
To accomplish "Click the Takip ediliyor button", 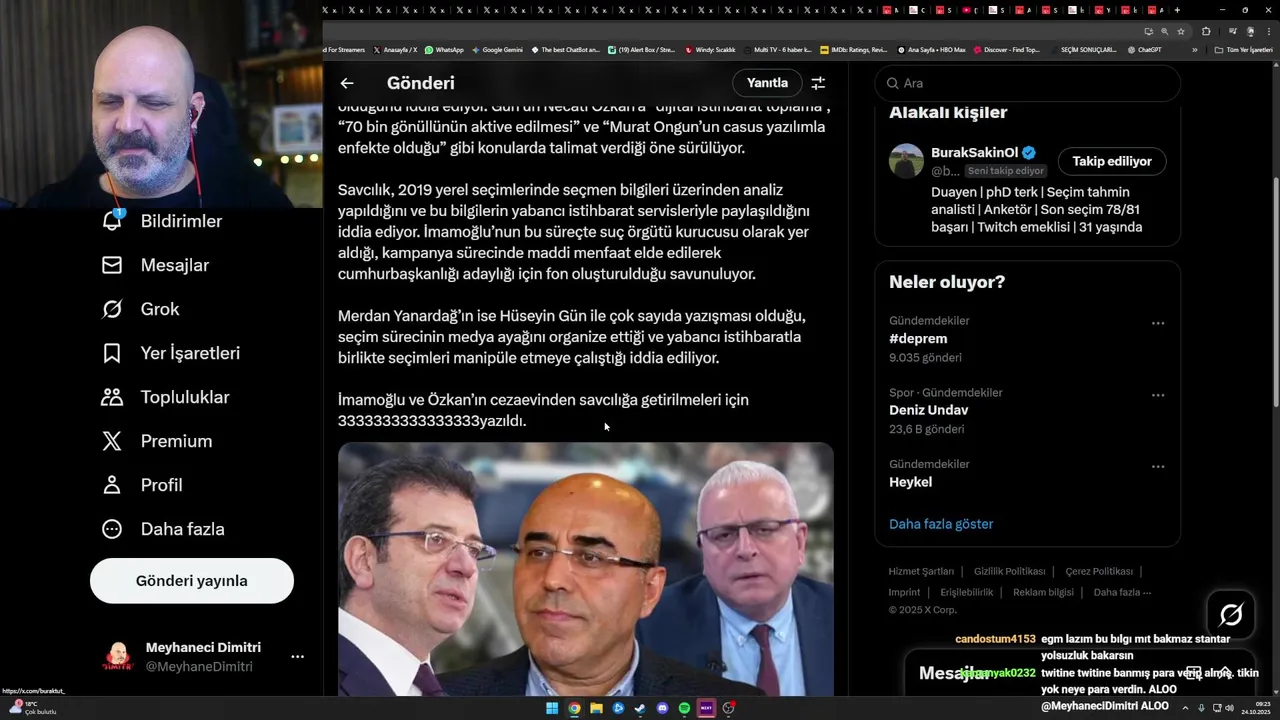I will pos(1112,161).
